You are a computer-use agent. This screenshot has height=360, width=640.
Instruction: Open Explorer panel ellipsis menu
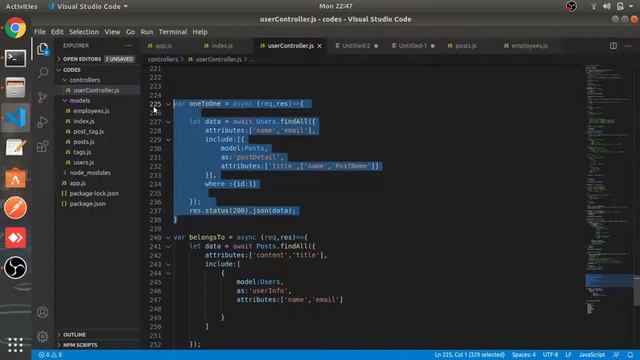(x=129, y=46)
